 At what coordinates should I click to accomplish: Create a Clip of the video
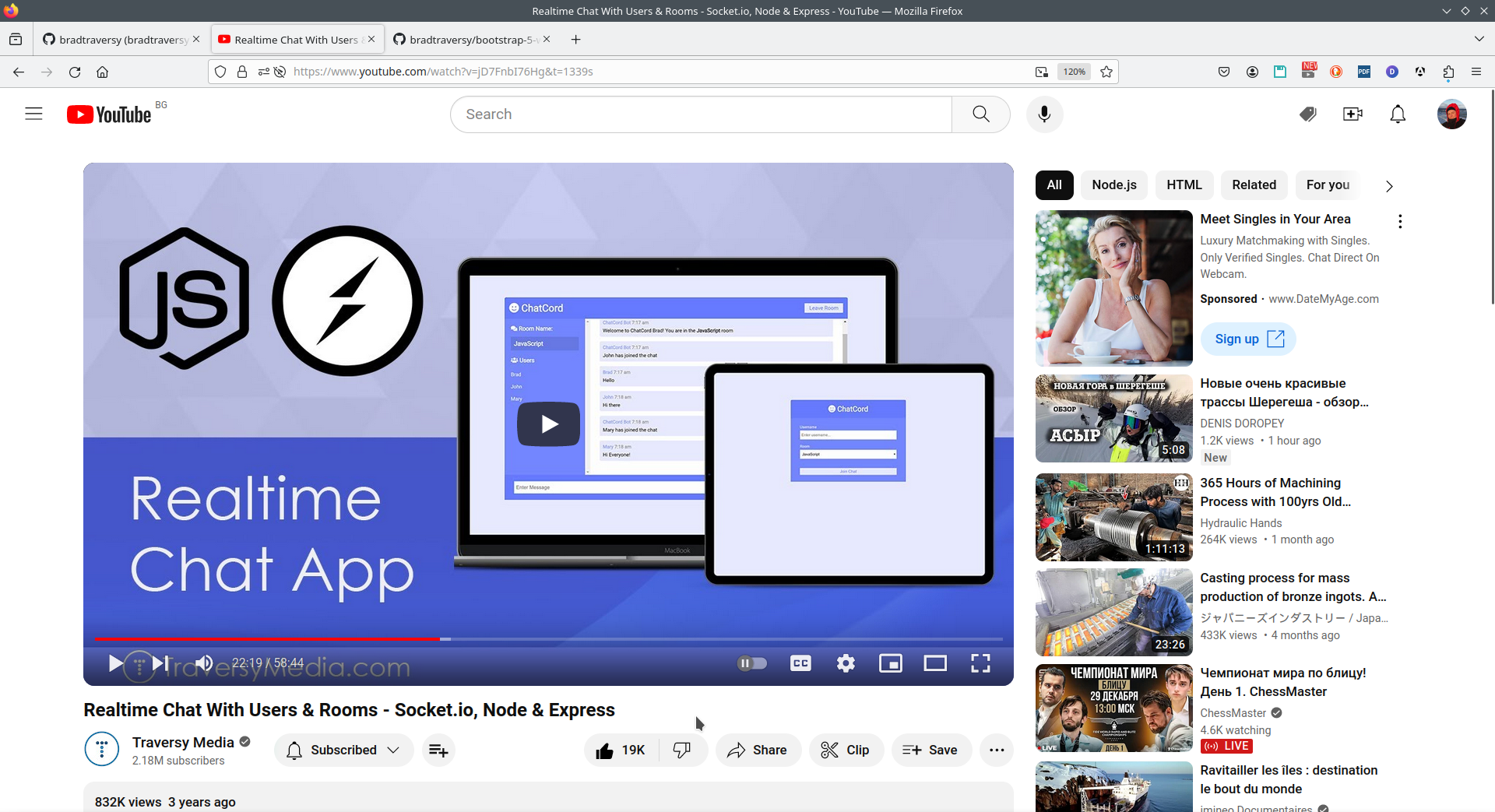846,750
